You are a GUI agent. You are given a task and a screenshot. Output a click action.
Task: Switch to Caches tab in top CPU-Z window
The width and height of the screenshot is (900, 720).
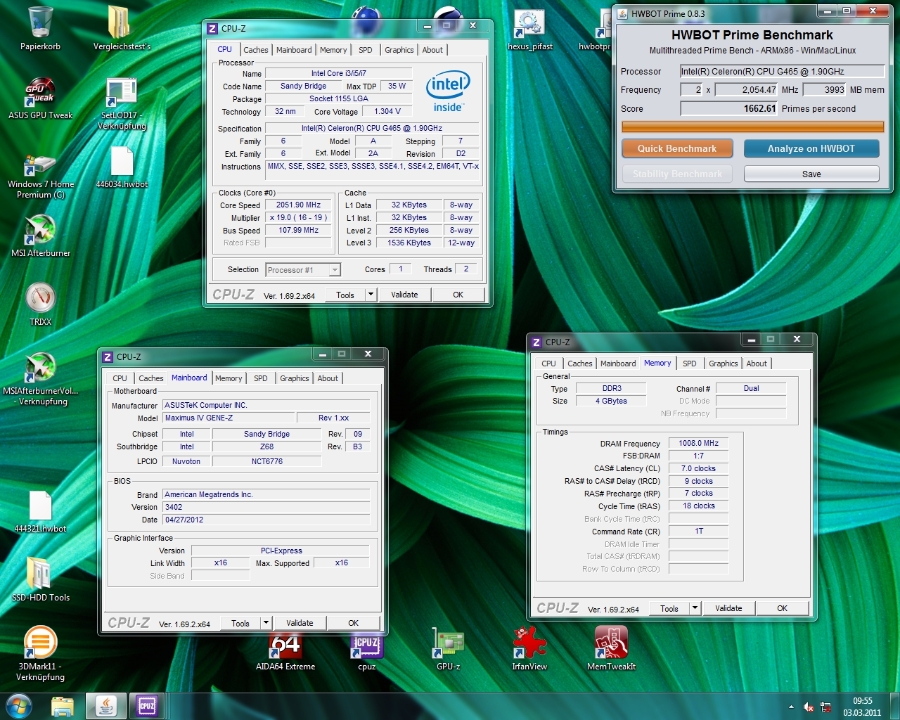point(255,50)
